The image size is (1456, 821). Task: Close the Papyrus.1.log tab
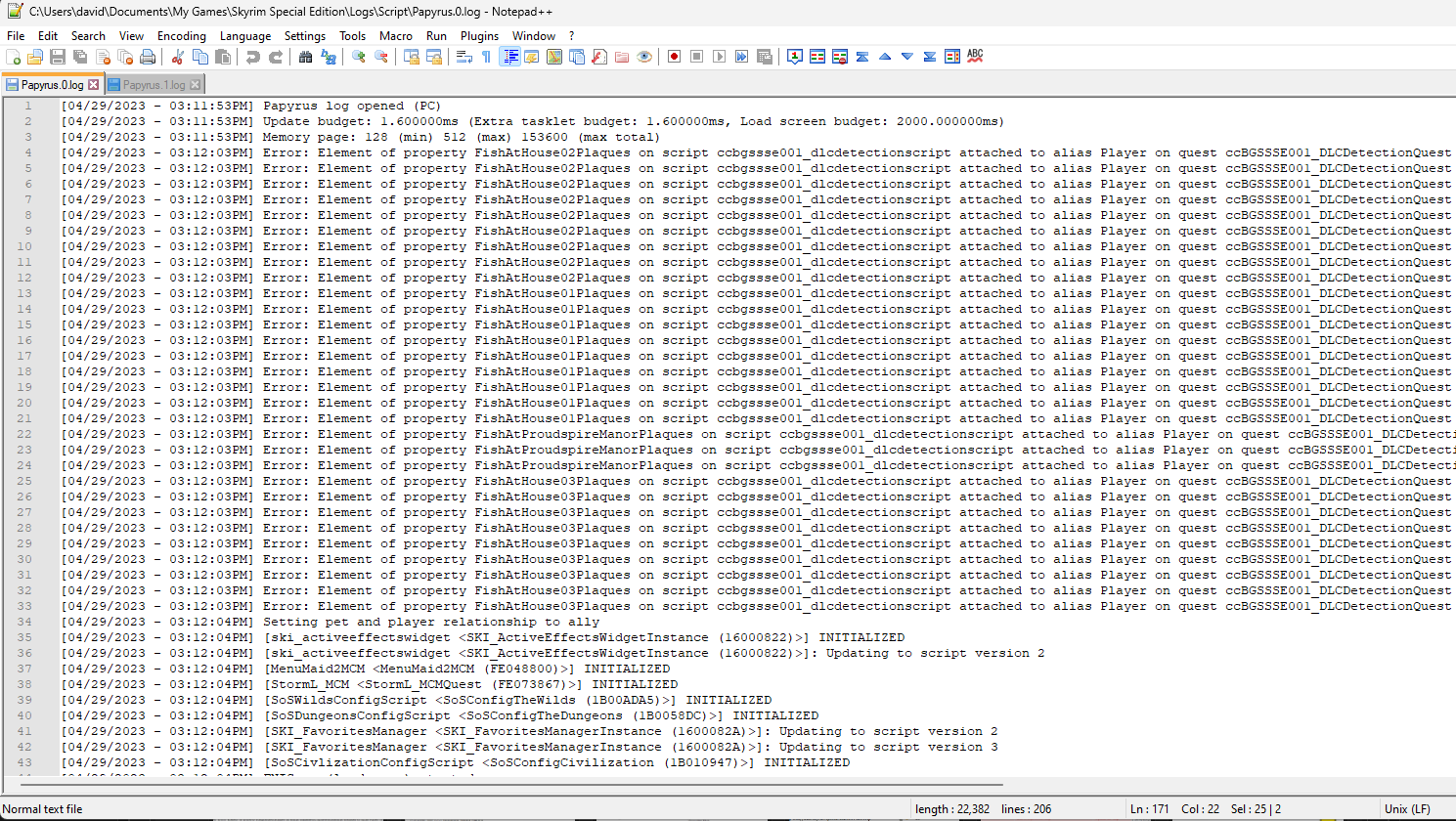click(195, 85)
